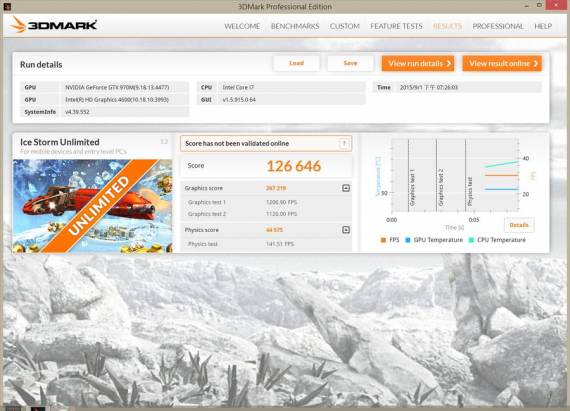
Task: Maximize the 3DMark window
Action: pyautogui.click(x=539, y=5)
